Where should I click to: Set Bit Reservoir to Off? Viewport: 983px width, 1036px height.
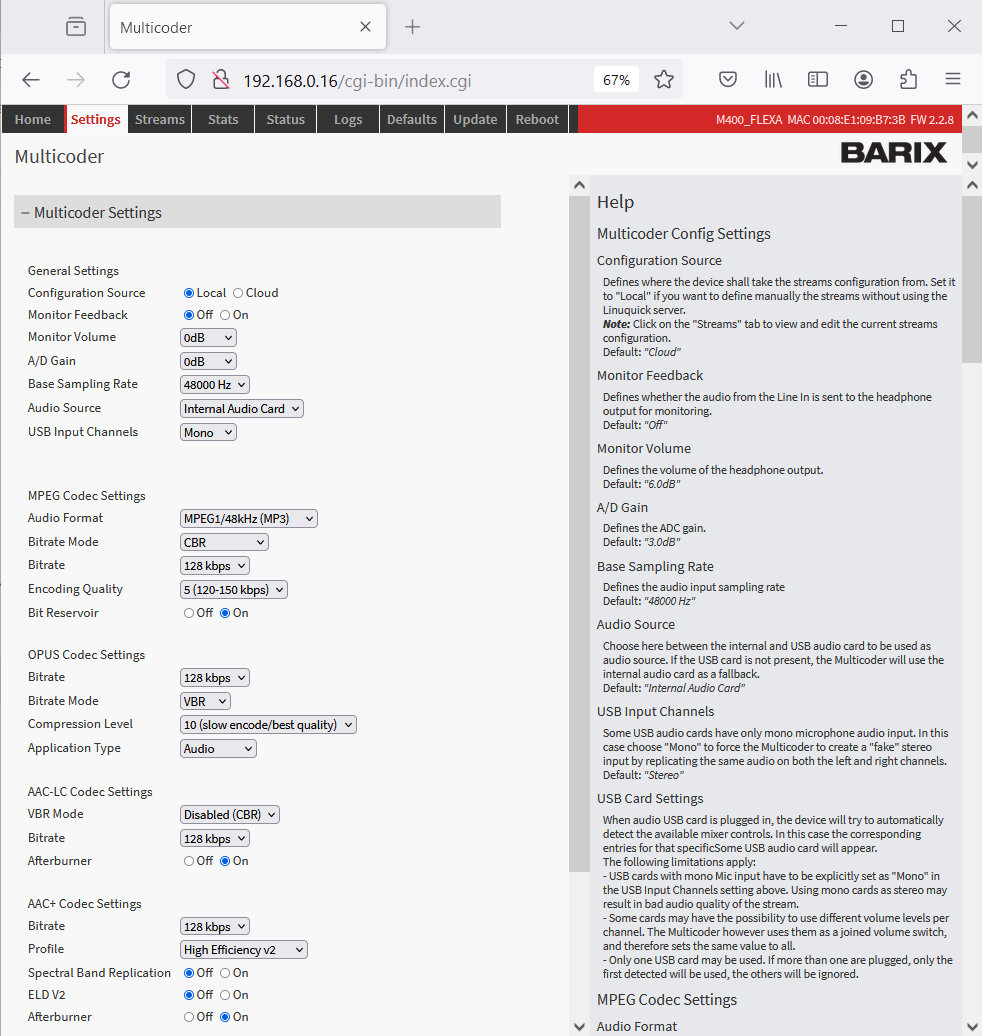(189, 613)
